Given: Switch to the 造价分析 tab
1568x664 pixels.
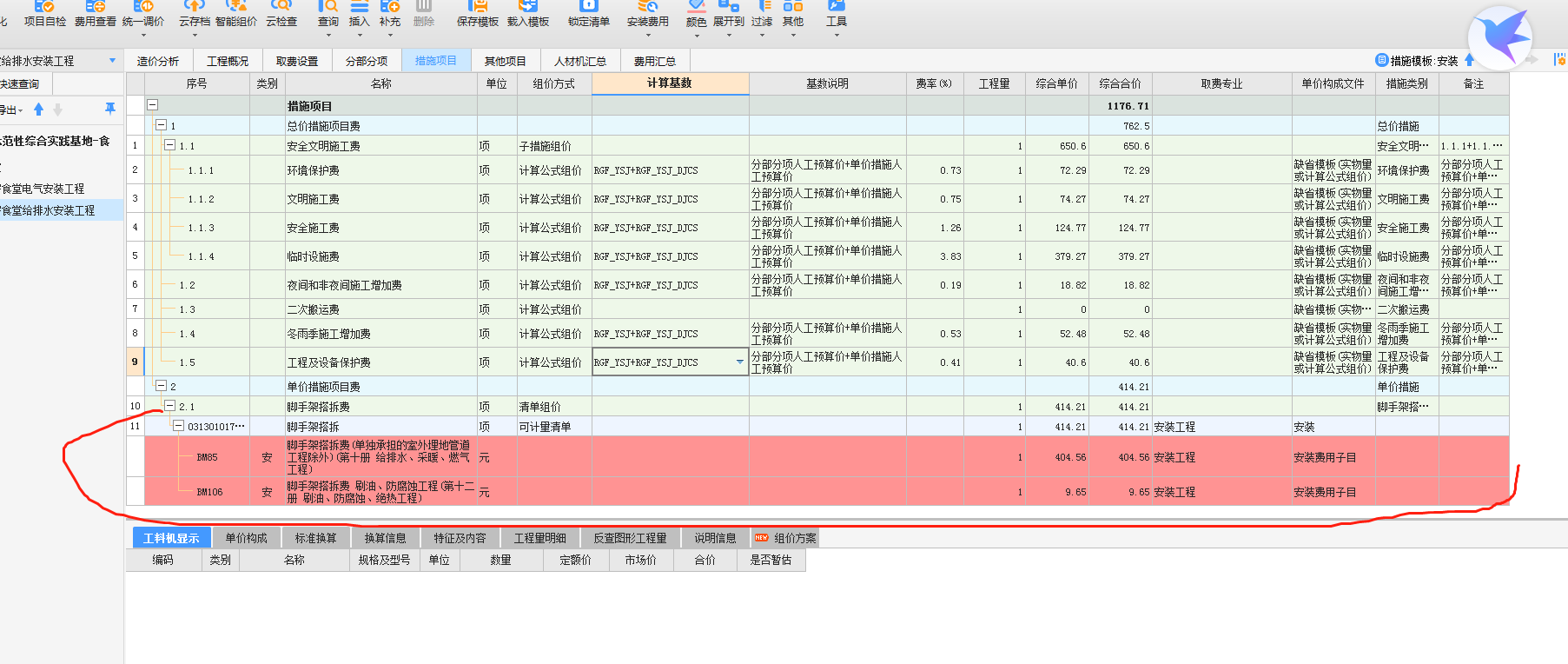Looking at the screenshot, I should pyautogui.click(x=158, y=61).
